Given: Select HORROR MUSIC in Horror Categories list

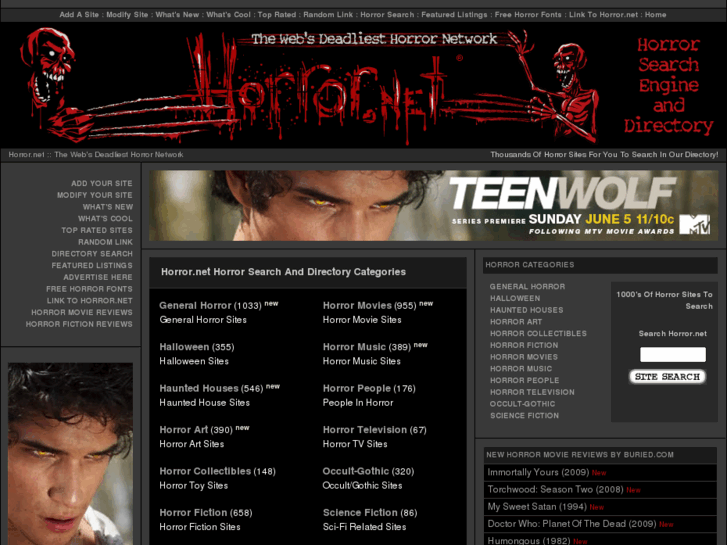Looking at the screenshot, I should [521, 369].
